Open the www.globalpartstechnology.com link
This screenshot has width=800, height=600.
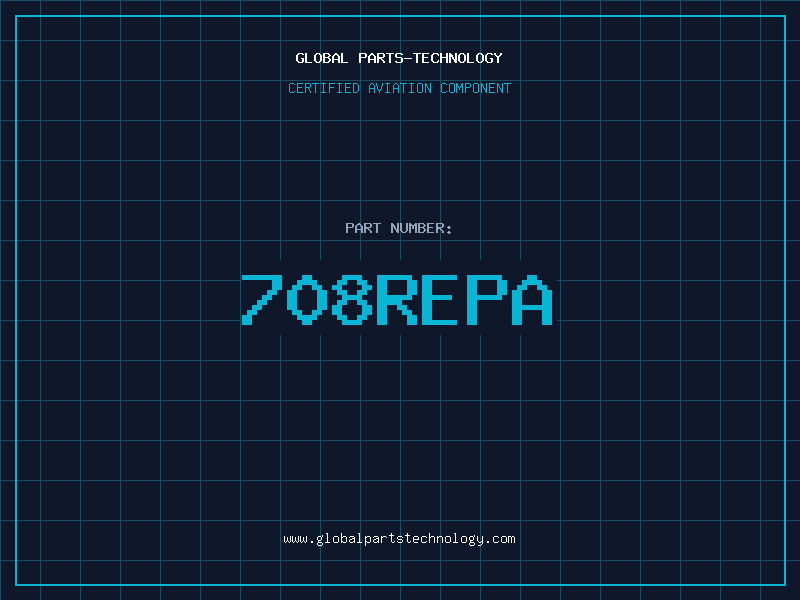pyautogui.click(x=399, y=539)
